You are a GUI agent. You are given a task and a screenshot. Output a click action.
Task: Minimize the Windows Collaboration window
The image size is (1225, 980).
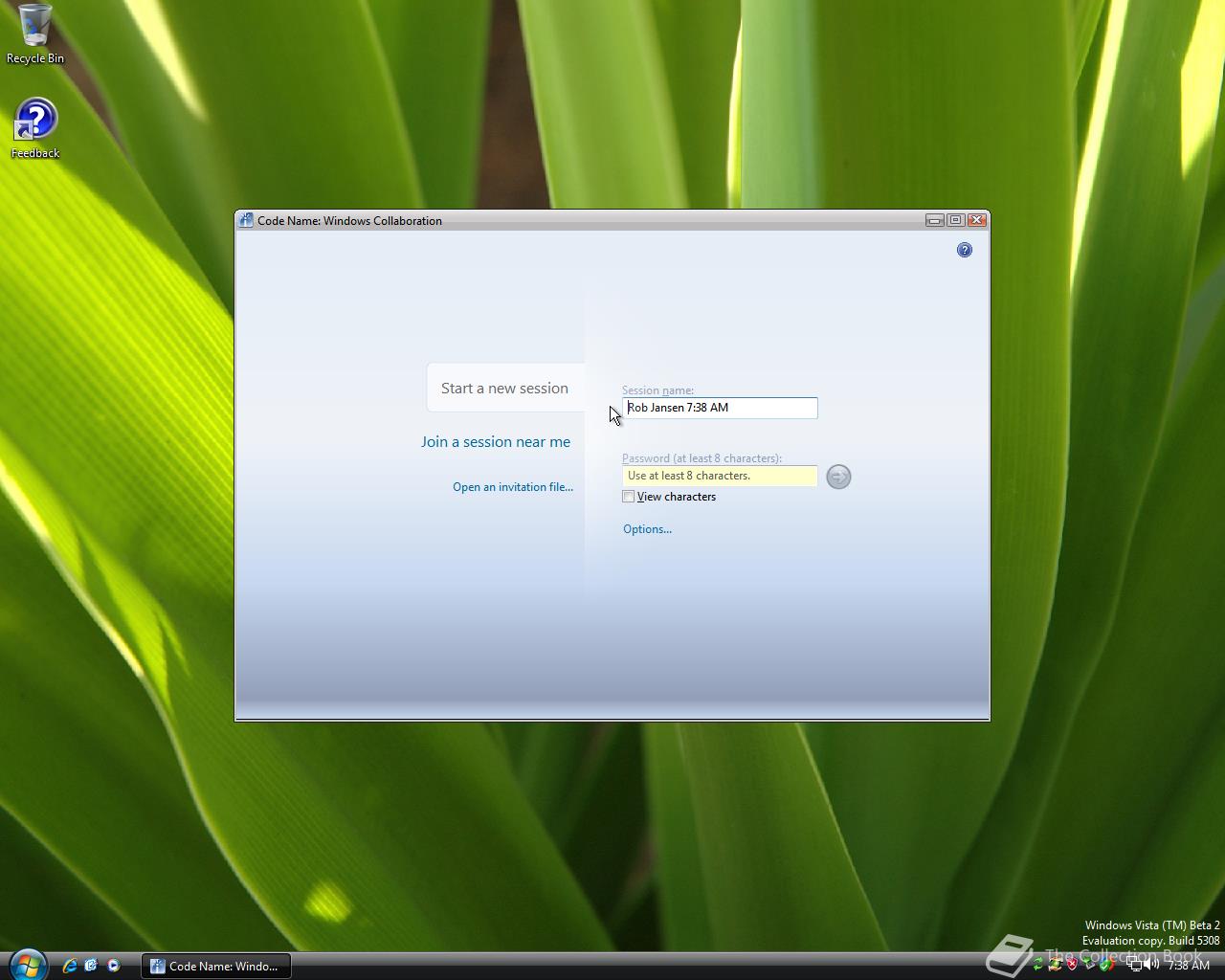[x=935, y=220]
